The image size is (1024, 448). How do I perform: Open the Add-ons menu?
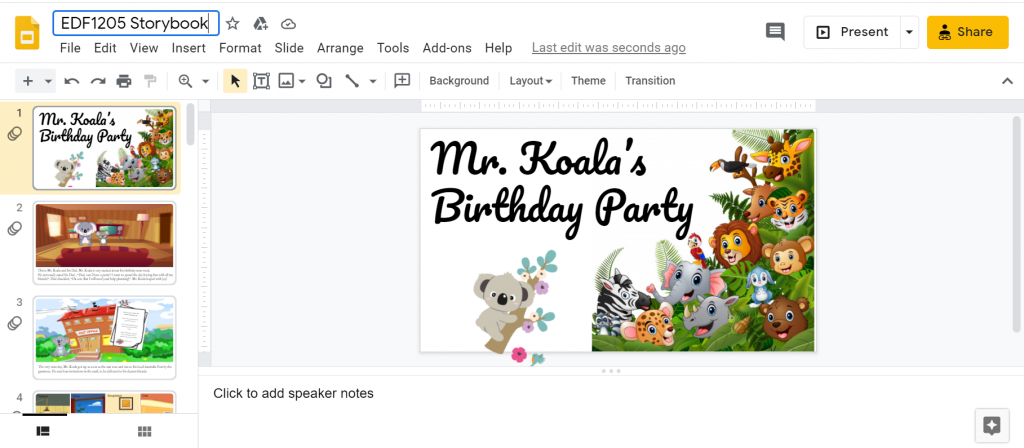447,48
